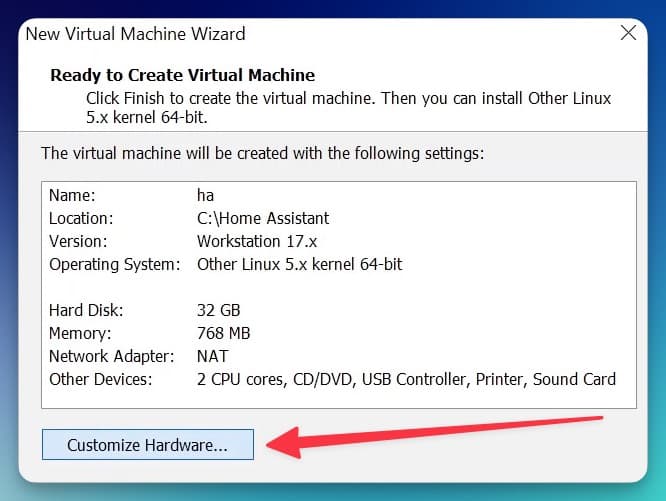Click the Location label in settings list

coord(81,218)
